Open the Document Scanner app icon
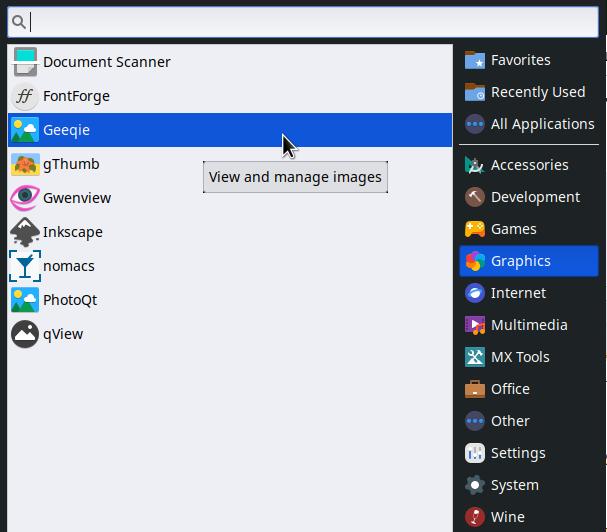 (x=25, y=62)
